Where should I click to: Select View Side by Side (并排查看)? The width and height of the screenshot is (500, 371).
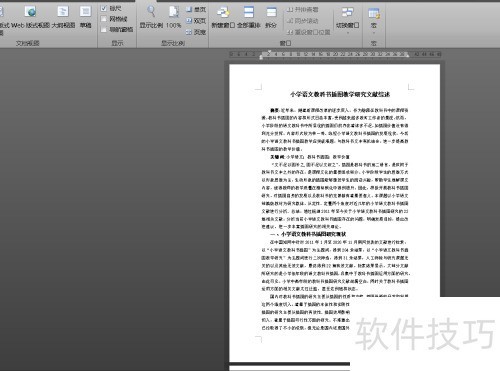click(303, 10)
